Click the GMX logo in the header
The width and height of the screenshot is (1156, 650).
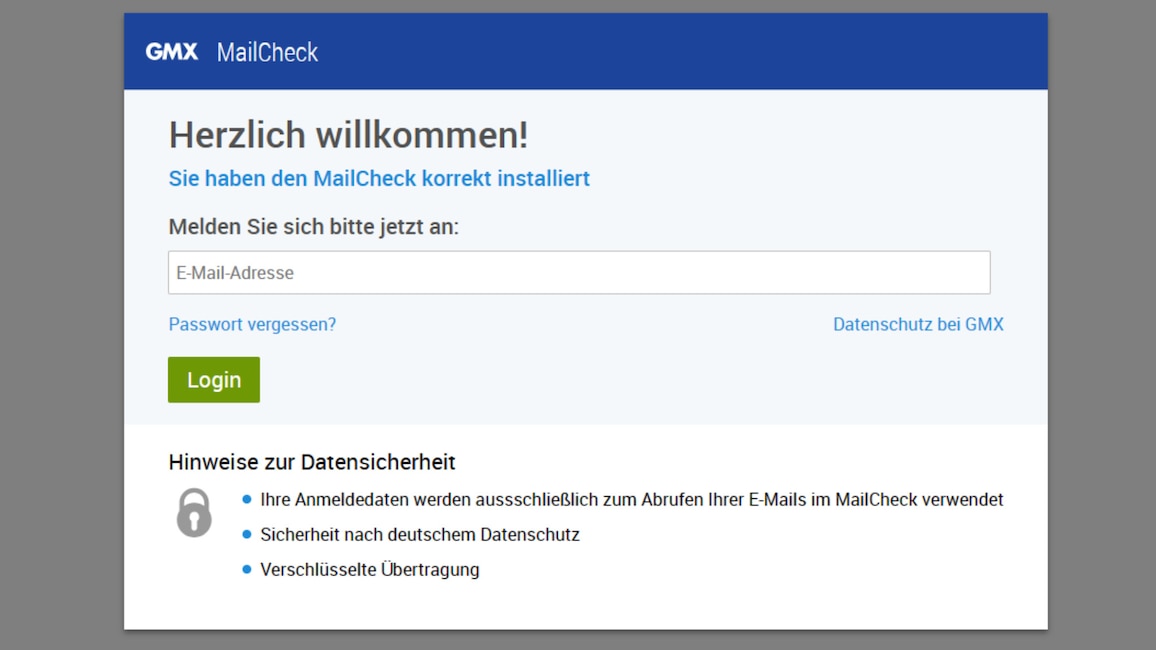coord(172,52)
